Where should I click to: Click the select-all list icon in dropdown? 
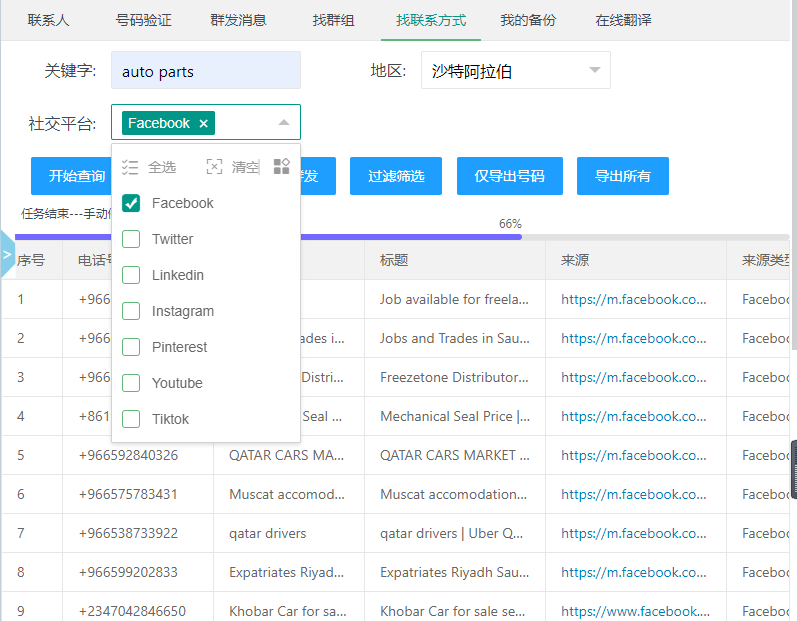pos(130,167)
